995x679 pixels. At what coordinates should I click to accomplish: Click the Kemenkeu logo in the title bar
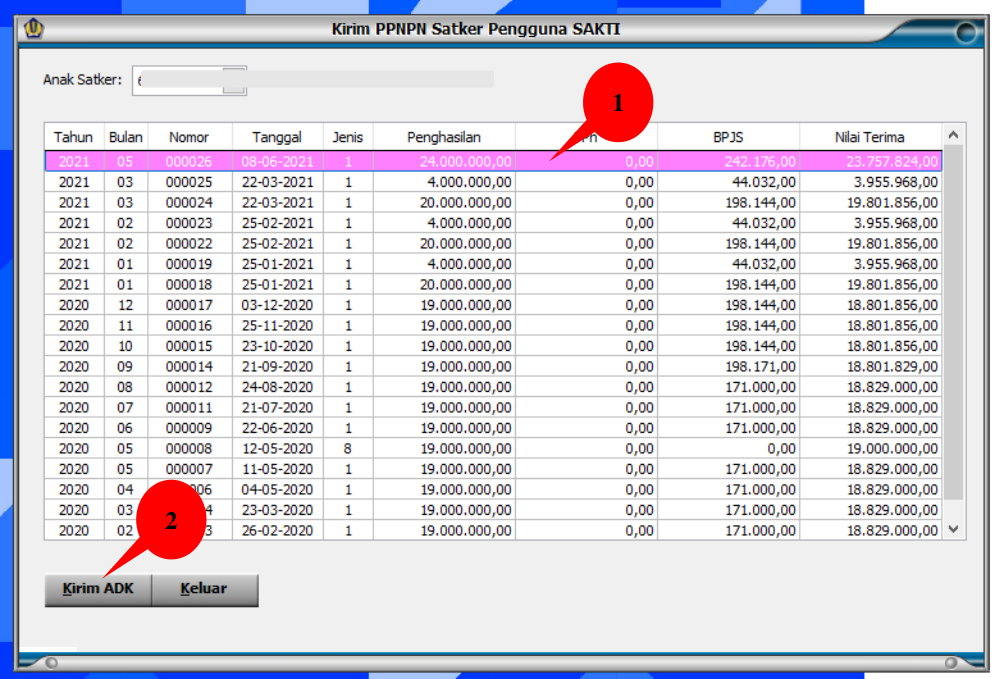click(34, 28)
